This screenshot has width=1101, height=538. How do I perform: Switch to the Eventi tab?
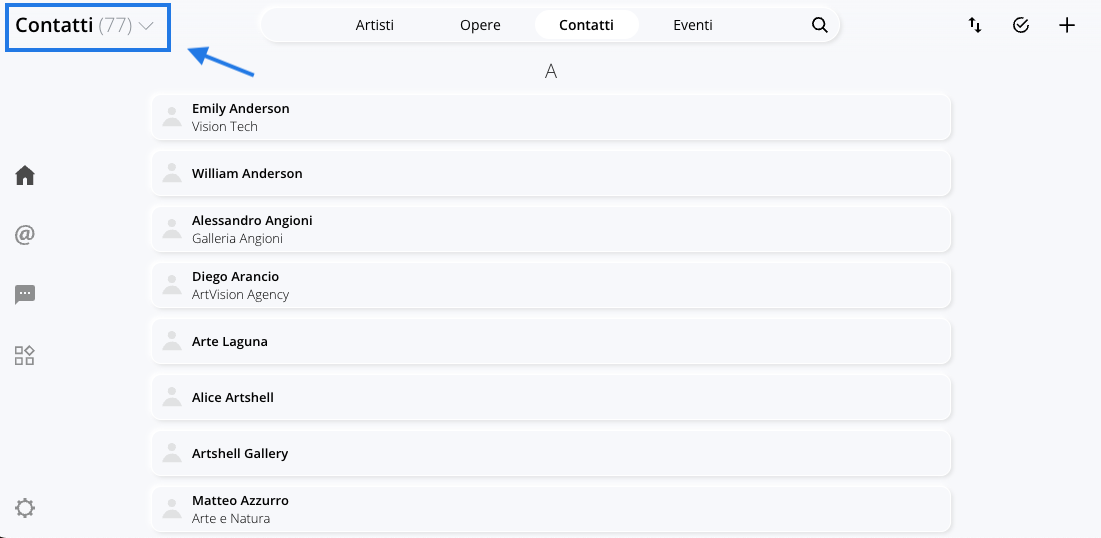[693, 25]
